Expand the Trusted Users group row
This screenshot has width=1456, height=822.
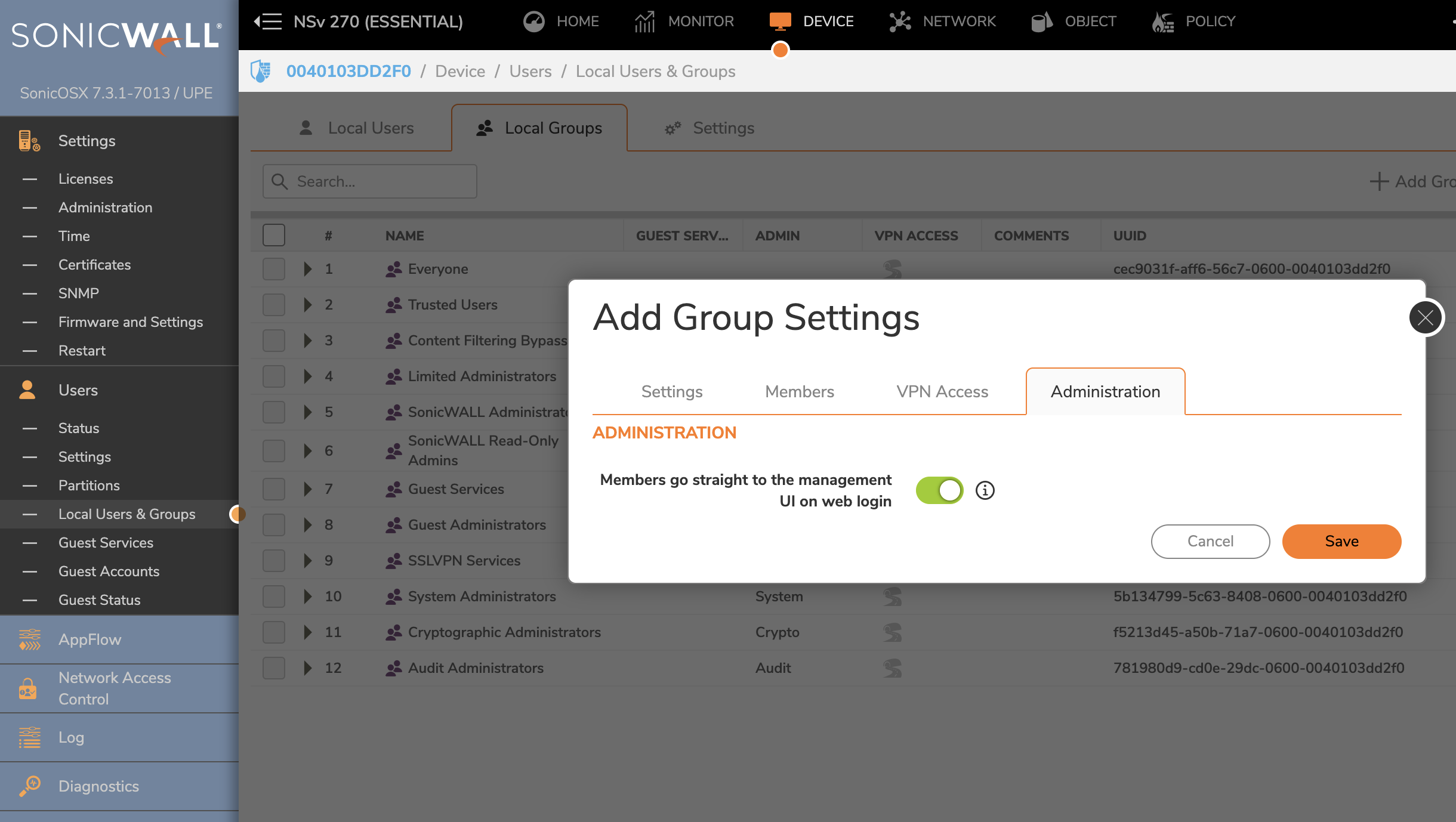point(308,304)
